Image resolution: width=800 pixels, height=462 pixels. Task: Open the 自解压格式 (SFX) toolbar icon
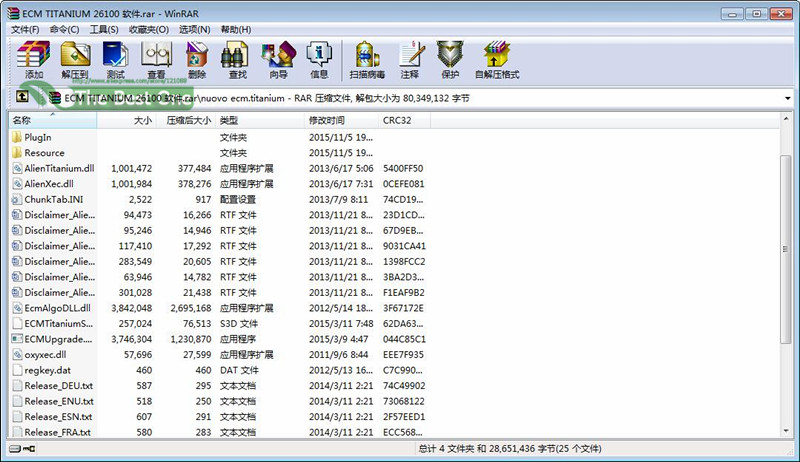click(496, 59)
